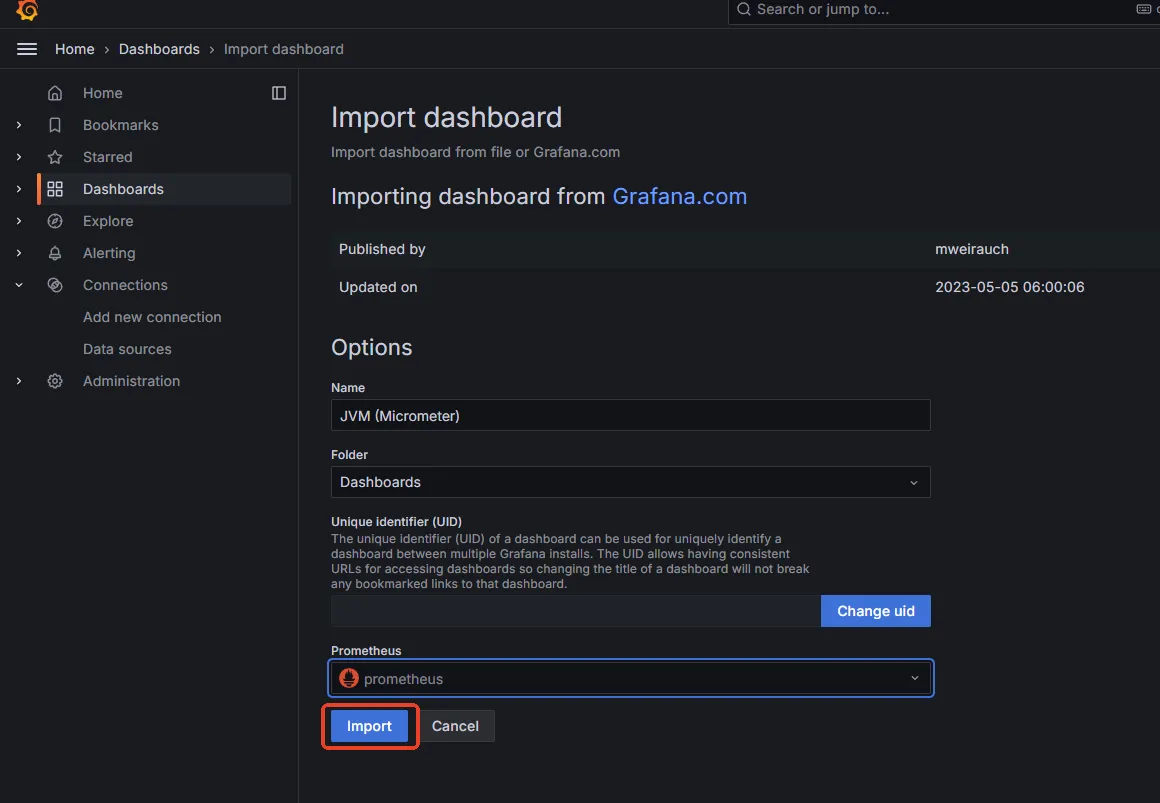Click the Grafana logo icon
The height and width of the screenshot is (803, 1160).
27,10
